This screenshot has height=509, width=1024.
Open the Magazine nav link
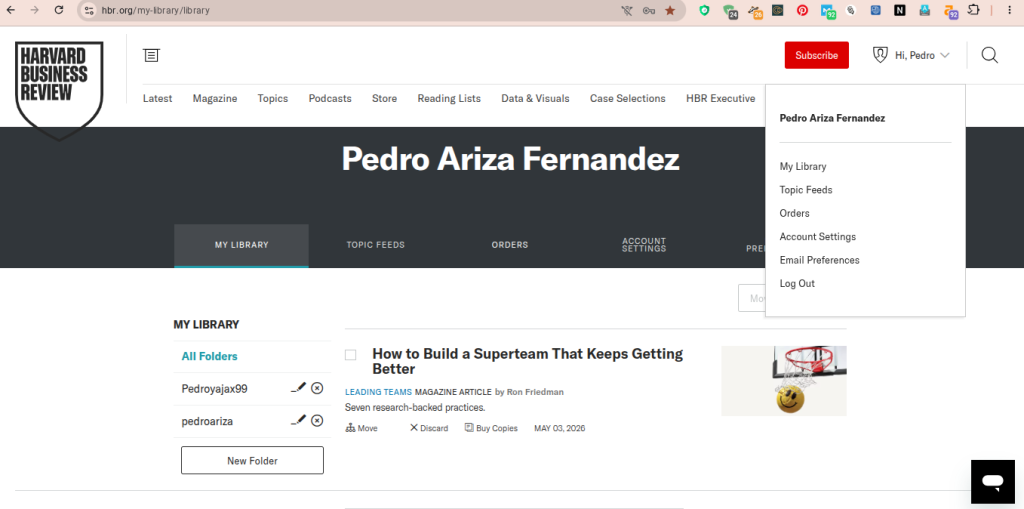(x=215, y=99)
